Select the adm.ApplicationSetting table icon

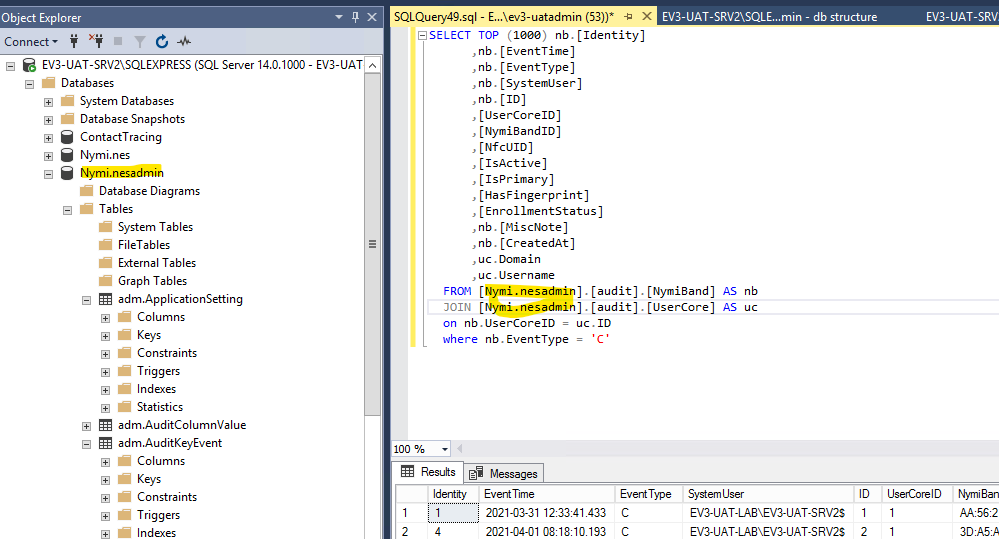pyautogui.click(x=105, y=299)
